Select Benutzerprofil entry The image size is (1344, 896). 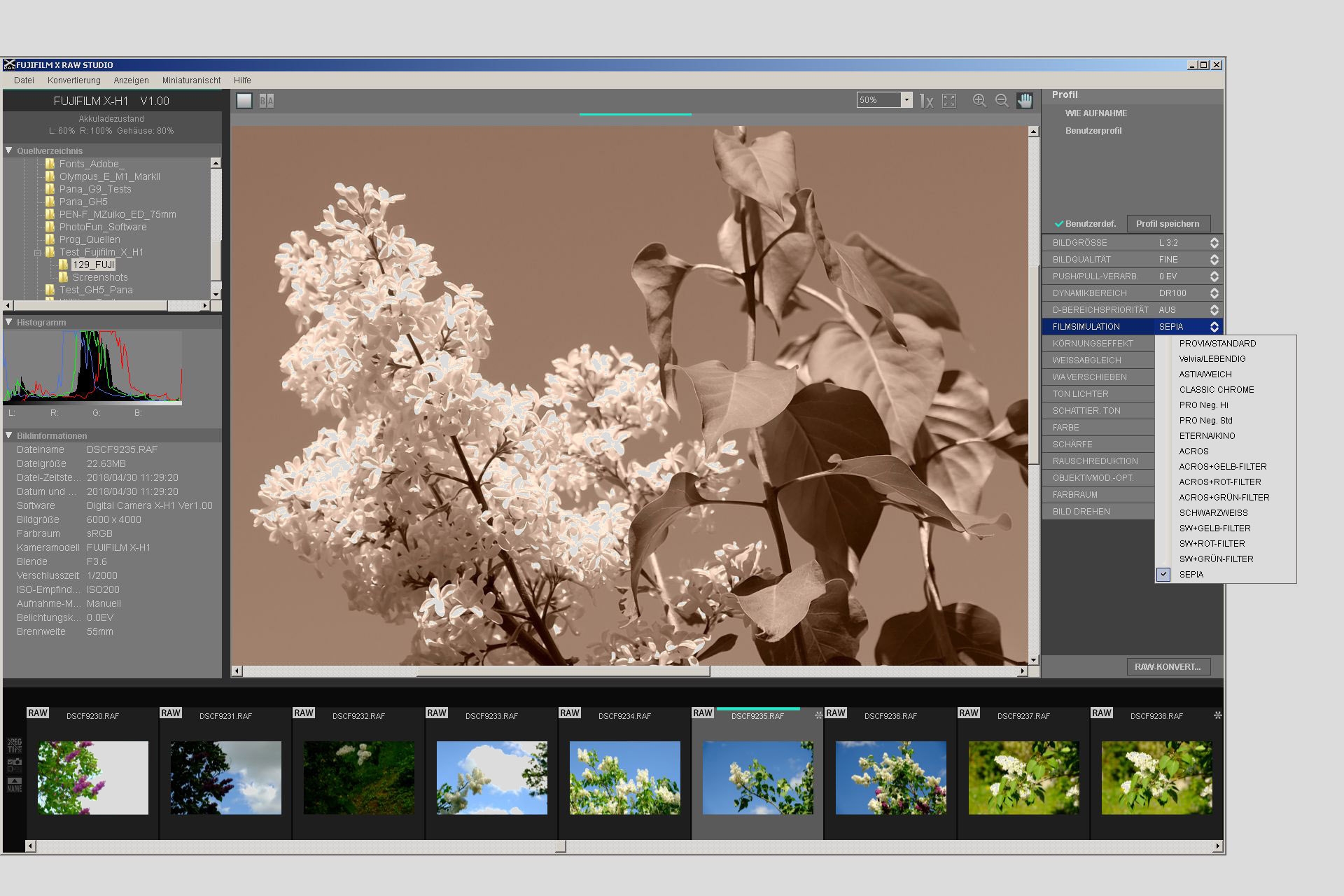pyautogui.click(x=1093, y=131)
